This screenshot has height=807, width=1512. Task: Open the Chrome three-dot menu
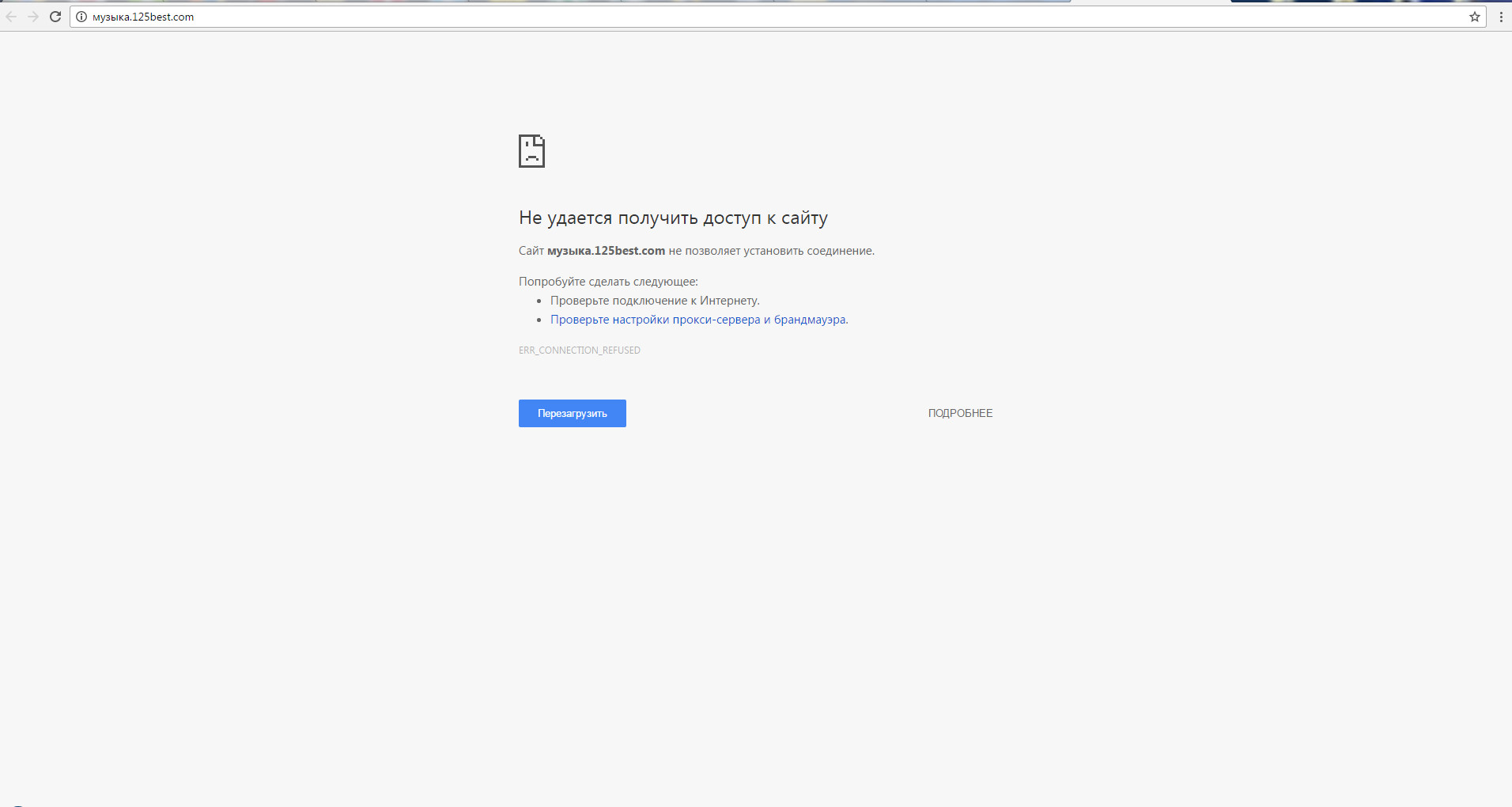(1500, 17)
